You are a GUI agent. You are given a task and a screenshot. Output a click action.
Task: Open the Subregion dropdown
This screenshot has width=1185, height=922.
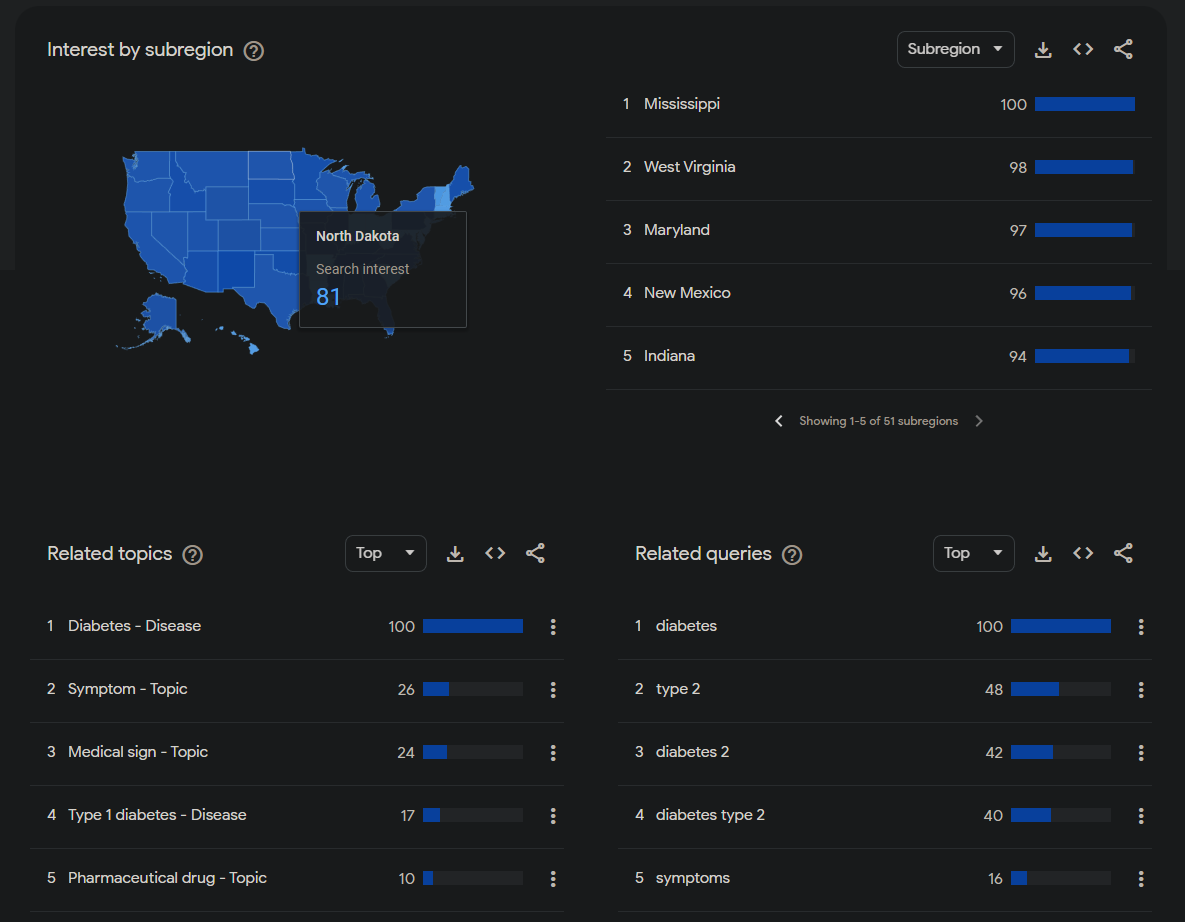(955, 50)
